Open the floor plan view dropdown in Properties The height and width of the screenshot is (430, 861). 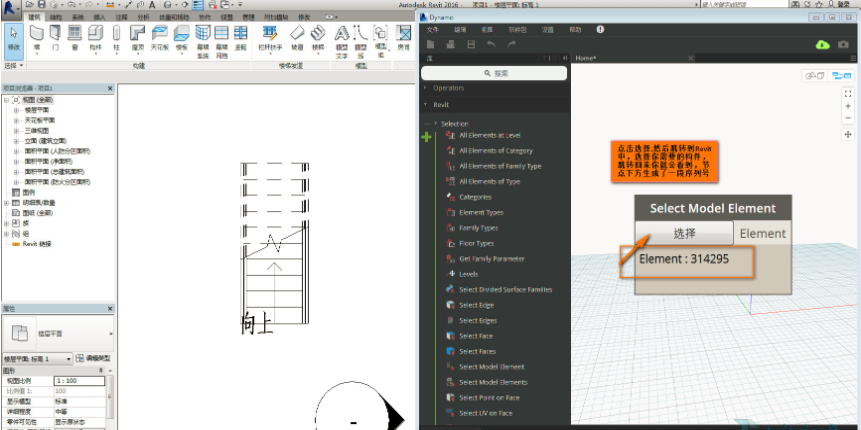(37, 359)
